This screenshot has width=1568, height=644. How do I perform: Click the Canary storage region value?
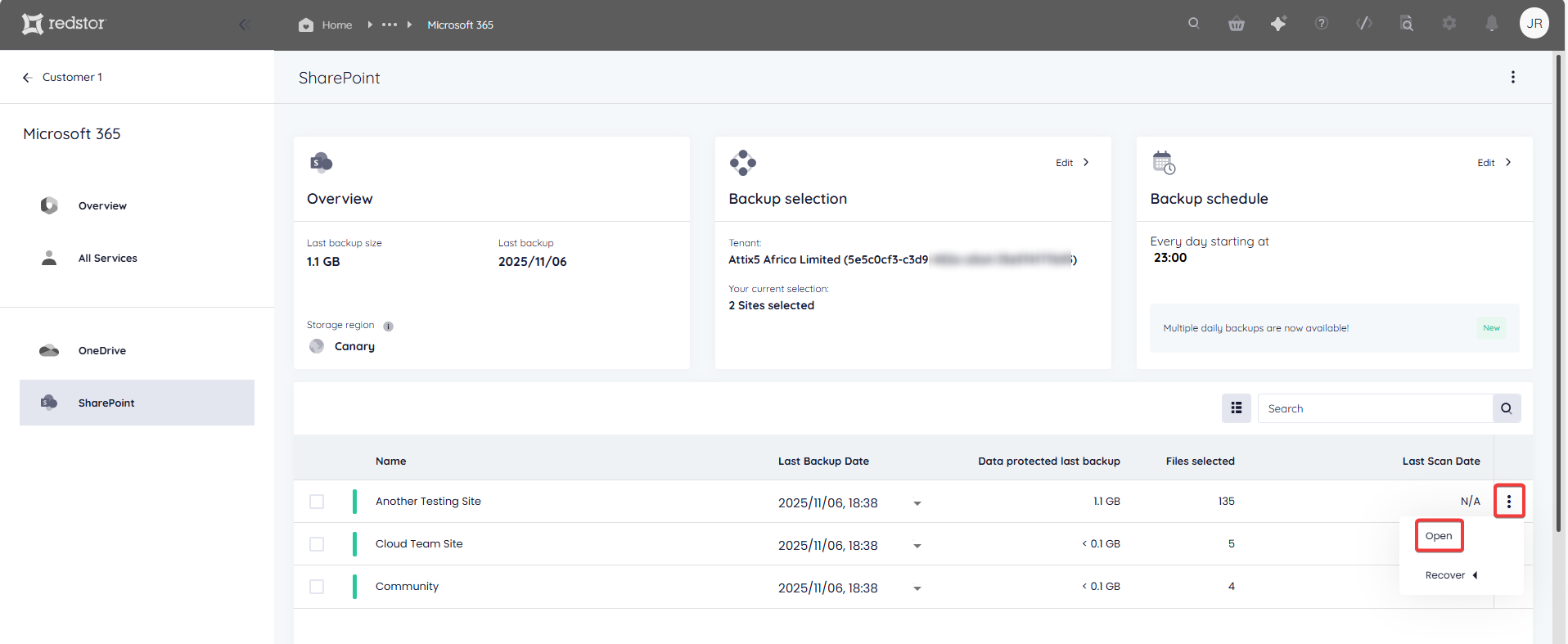click(354, 346)
